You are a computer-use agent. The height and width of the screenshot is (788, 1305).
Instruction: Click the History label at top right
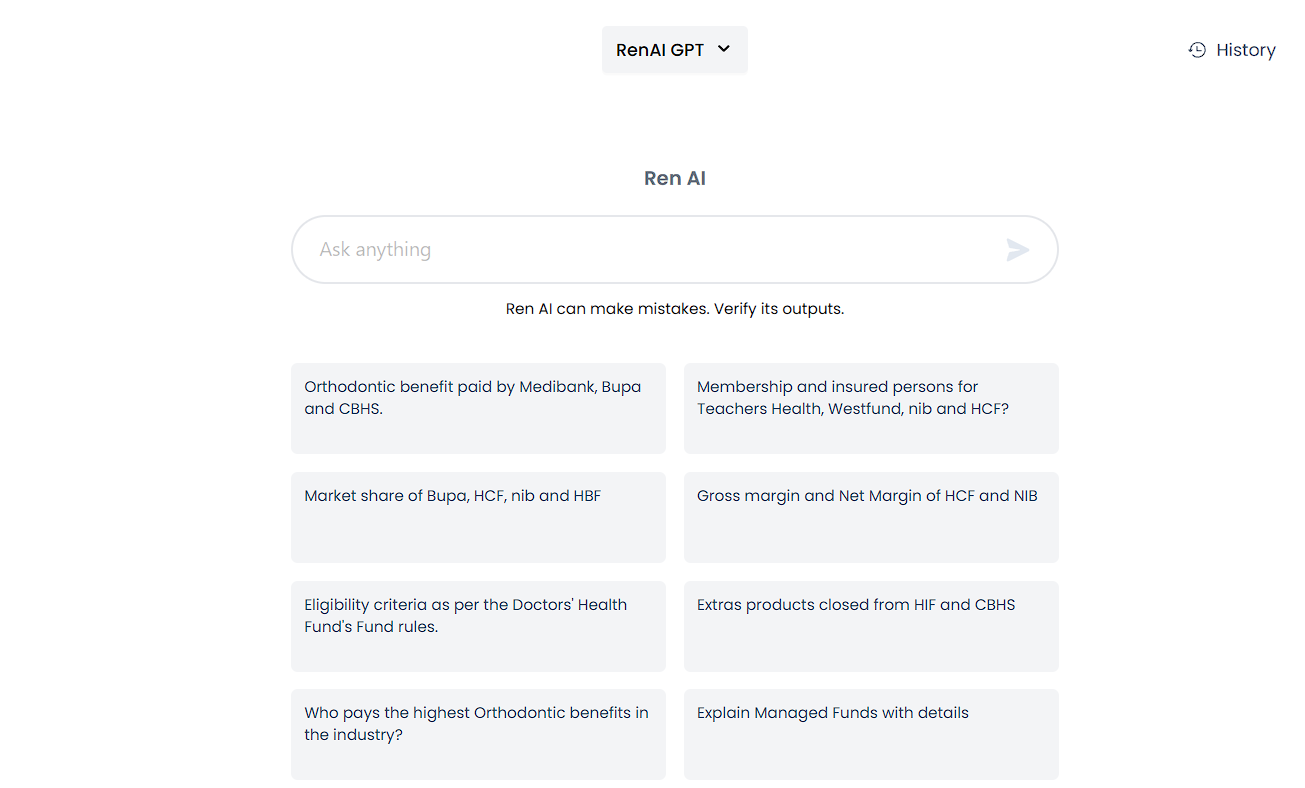[x=1246, y=49]
